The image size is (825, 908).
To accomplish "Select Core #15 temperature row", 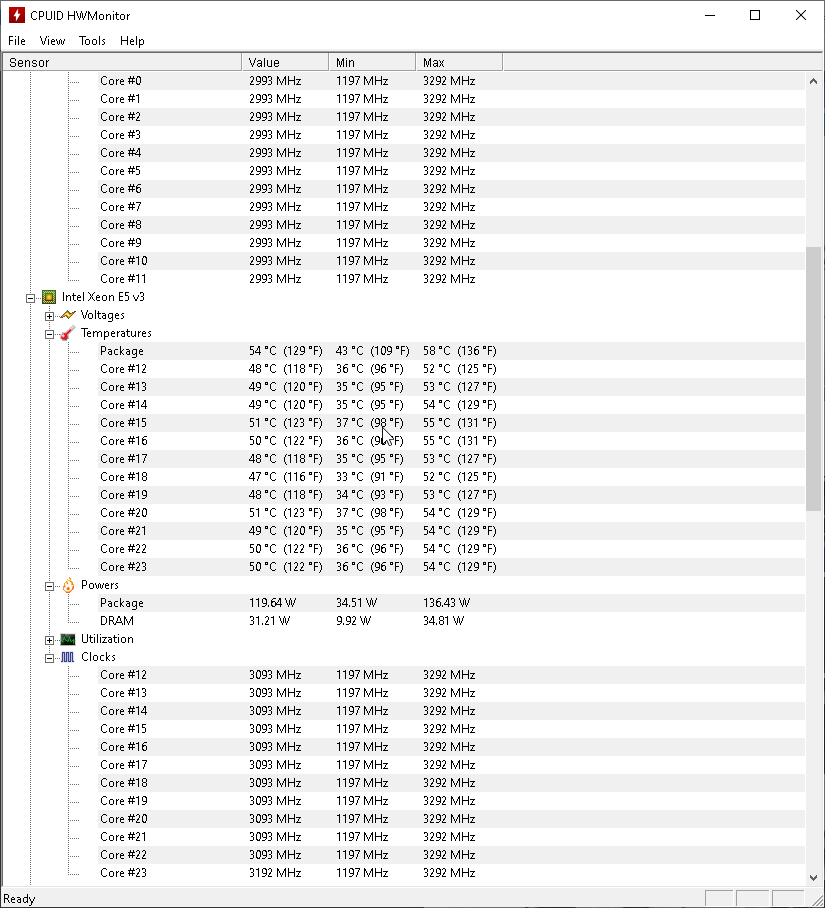I will 451,423.
